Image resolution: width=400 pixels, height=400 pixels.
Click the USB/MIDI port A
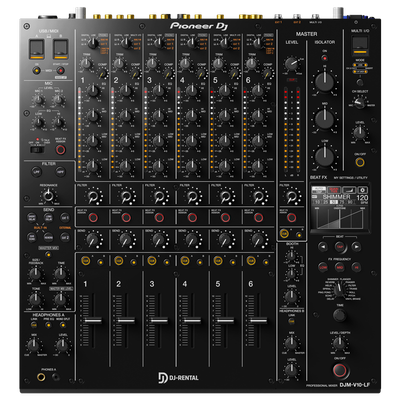tap(36, 48)
